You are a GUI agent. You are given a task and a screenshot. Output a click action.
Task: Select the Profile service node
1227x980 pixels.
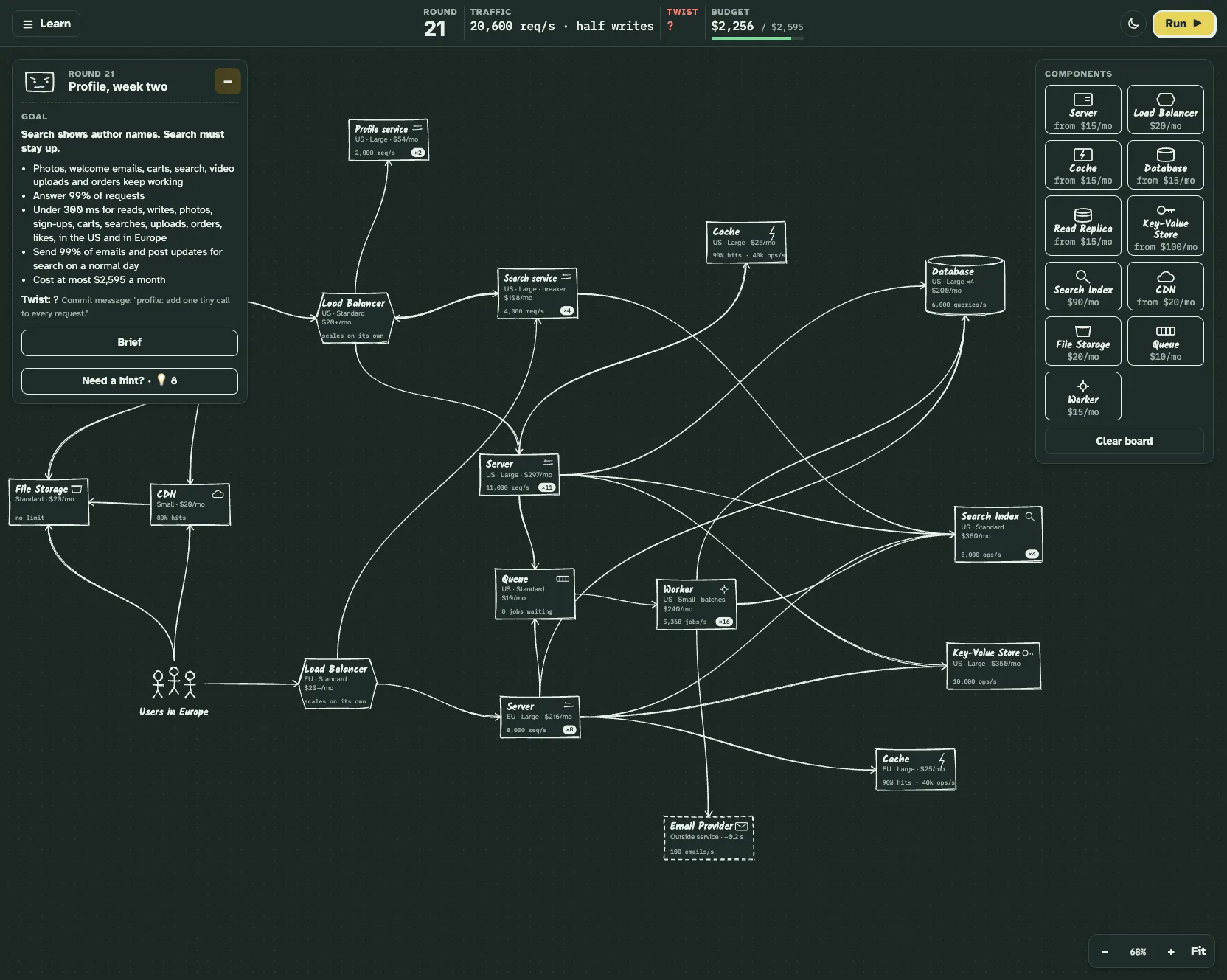point(388,139)
